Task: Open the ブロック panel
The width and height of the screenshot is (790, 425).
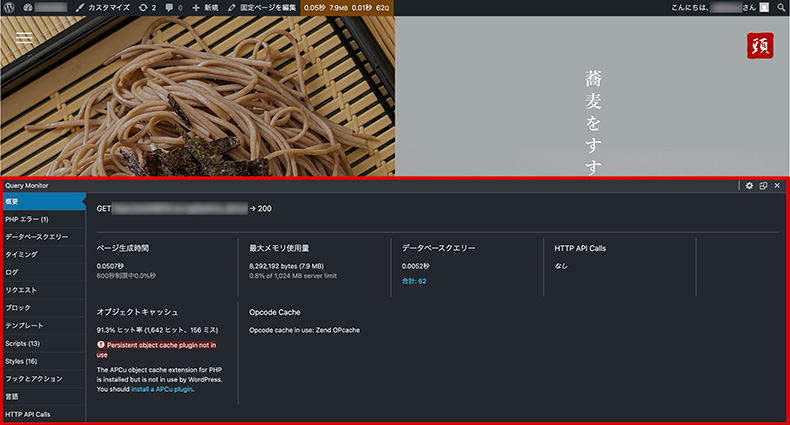Action: [44, 308]
